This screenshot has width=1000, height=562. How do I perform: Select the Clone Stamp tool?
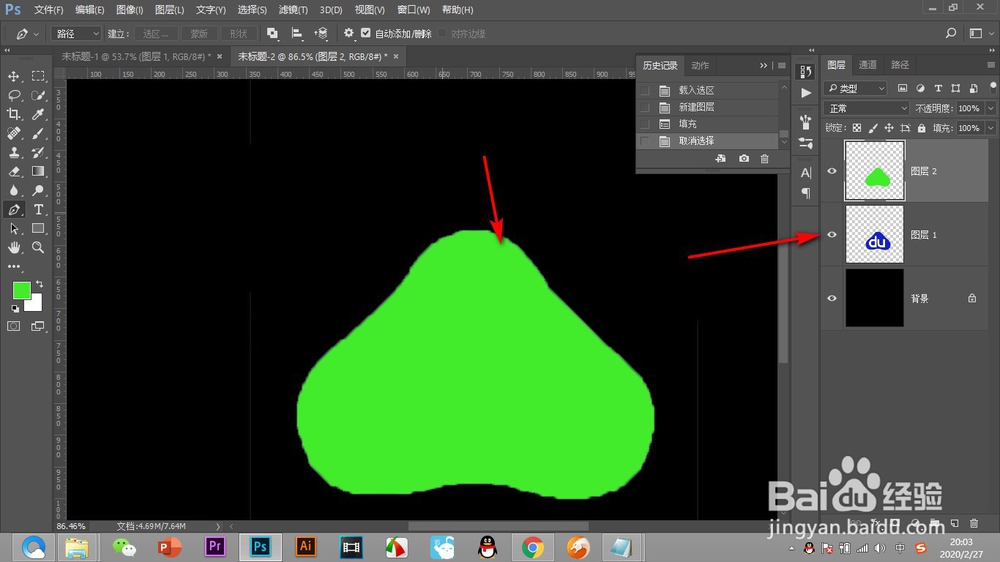point(13,152)
